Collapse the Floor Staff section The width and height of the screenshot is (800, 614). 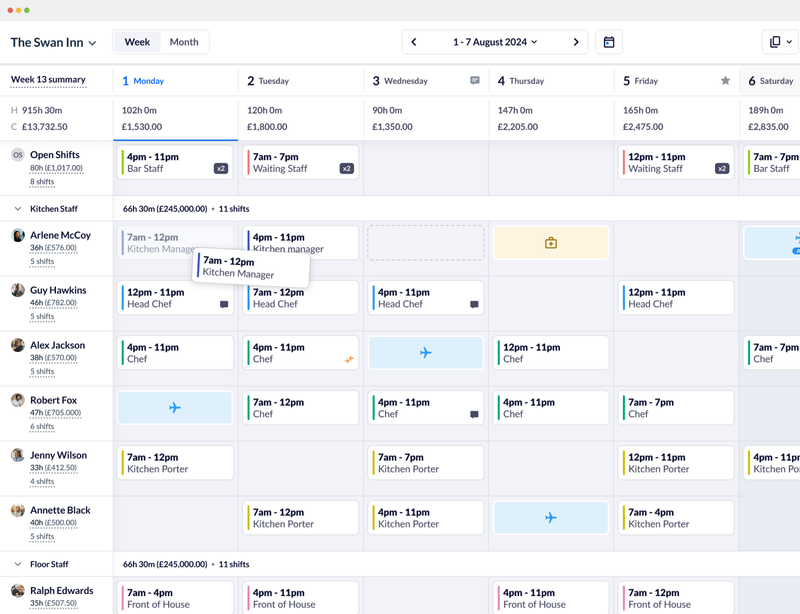[x=18, y=564]
